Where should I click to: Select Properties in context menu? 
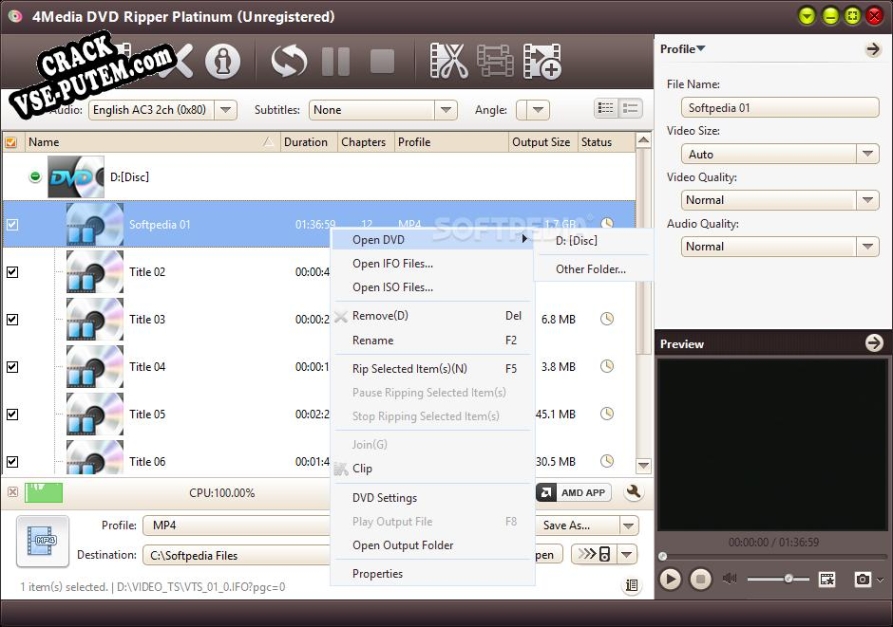click(x=432, y=574)
